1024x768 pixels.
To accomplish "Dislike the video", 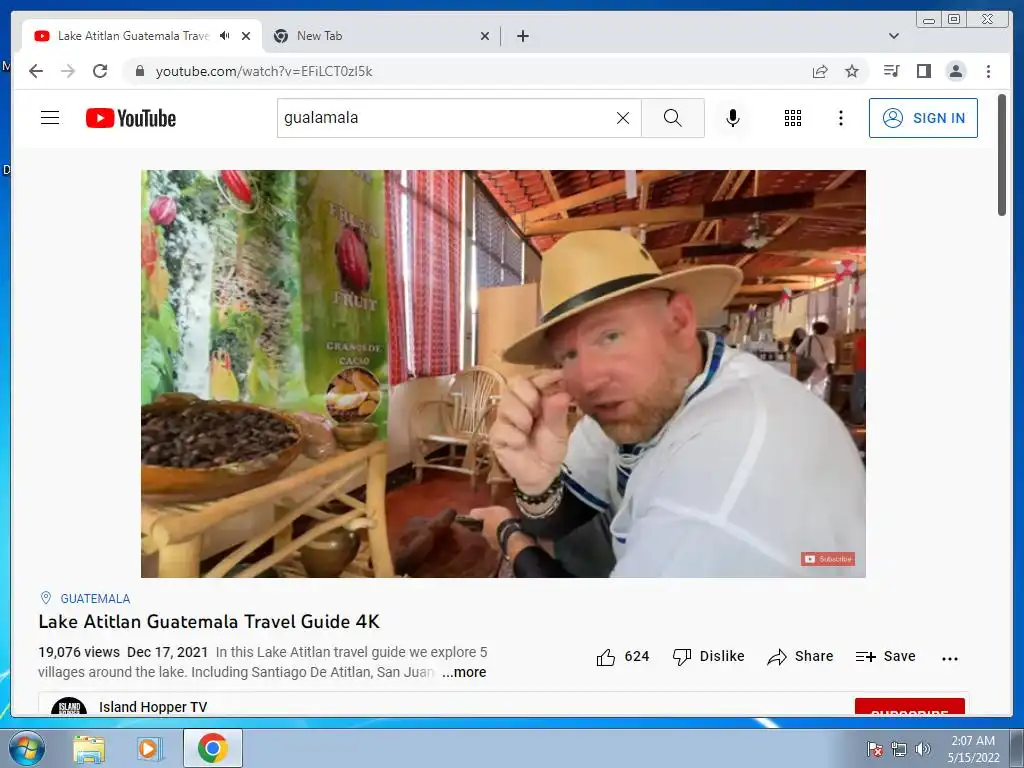I will click(x=709, y=656).
